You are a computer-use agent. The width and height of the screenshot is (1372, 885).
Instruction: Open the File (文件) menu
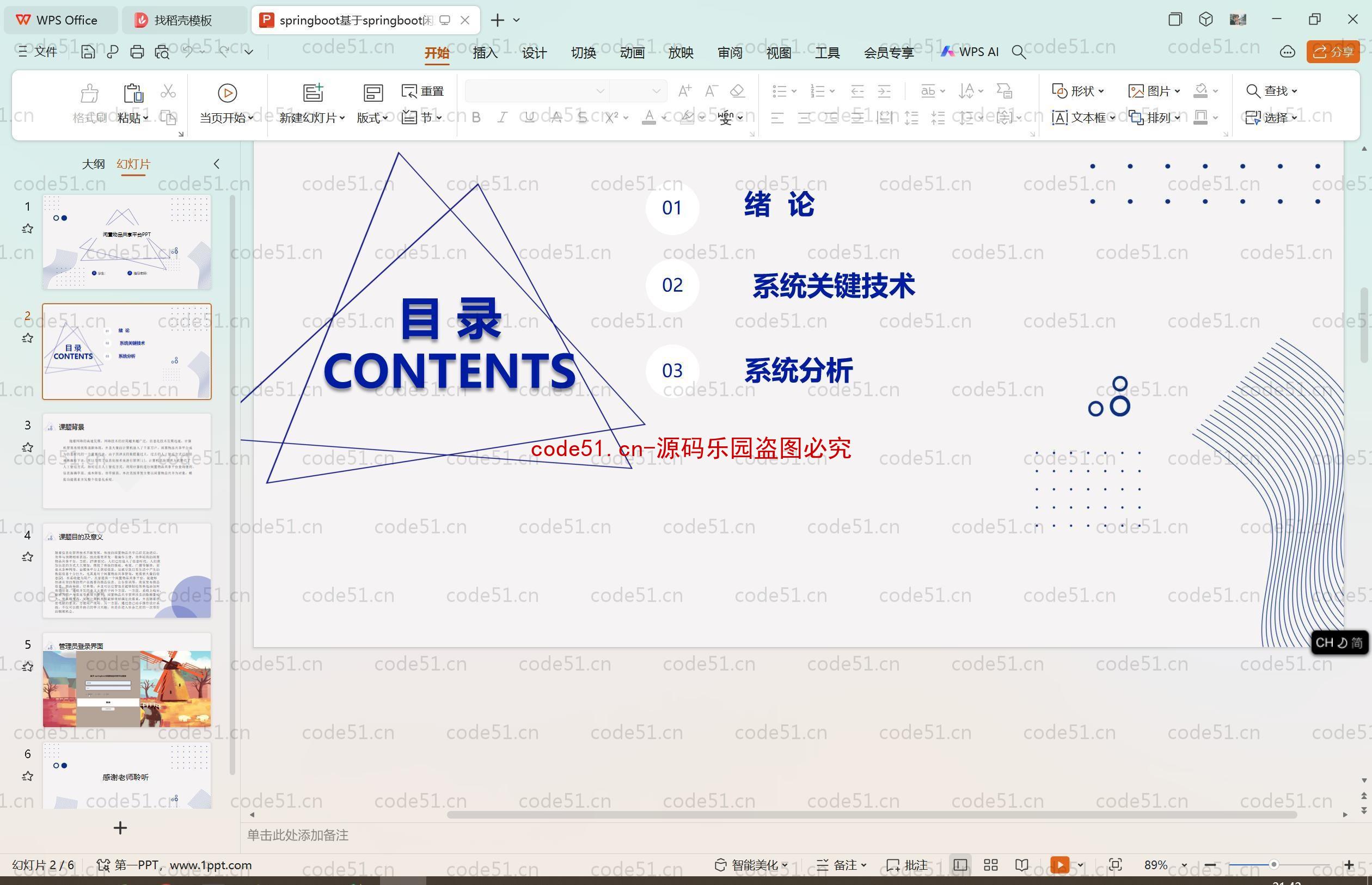click(x=38, y=52)
